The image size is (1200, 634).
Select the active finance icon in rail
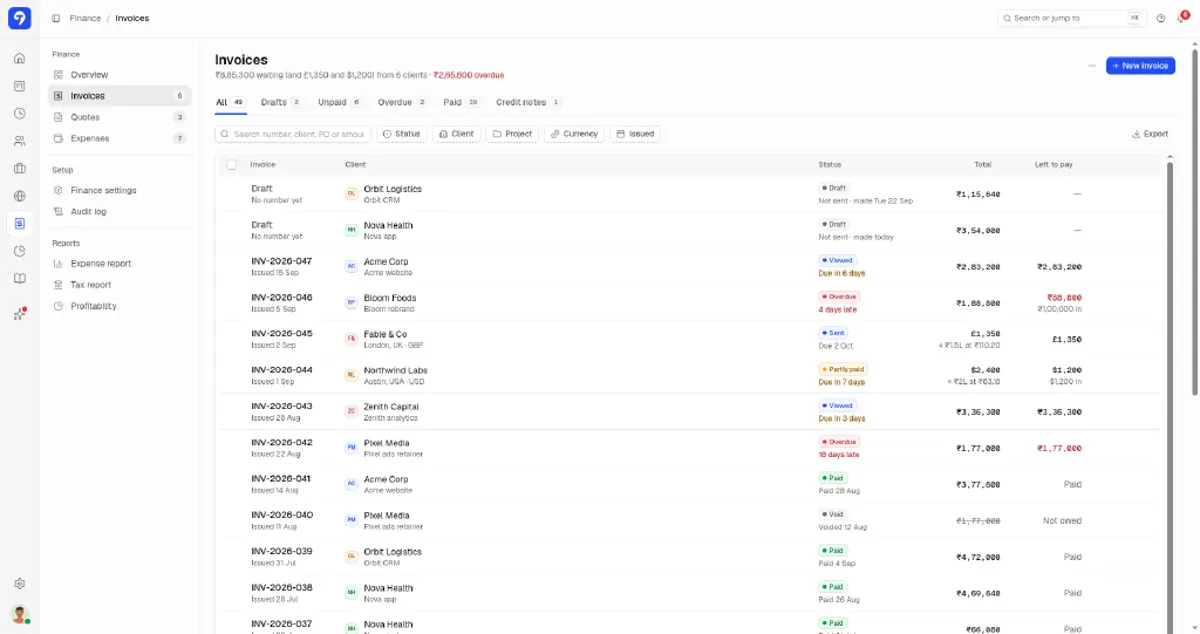tap(19, 223)
